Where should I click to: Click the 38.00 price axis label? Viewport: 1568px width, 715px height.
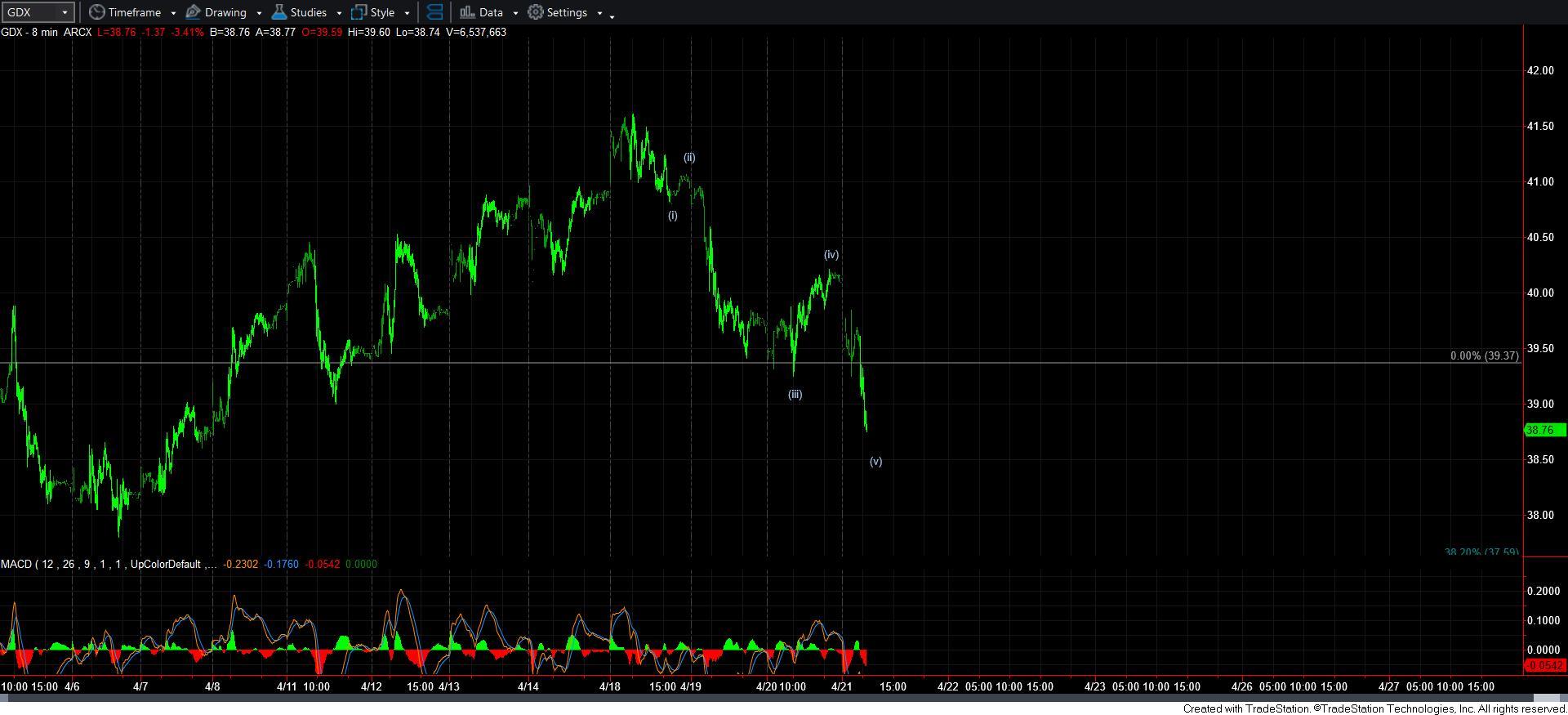(x=1540, y=515)
